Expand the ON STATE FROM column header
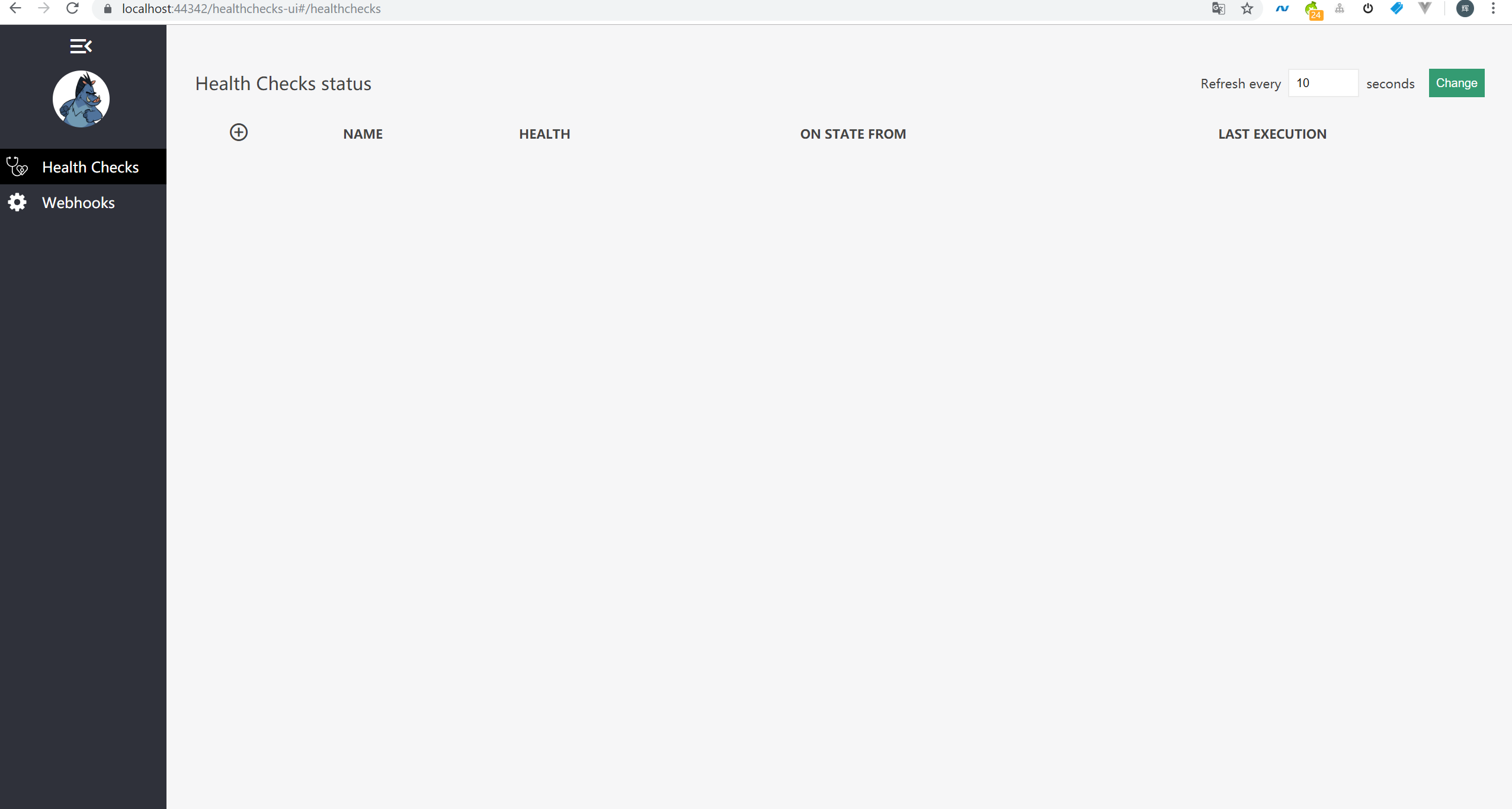 tap(852, 133)
